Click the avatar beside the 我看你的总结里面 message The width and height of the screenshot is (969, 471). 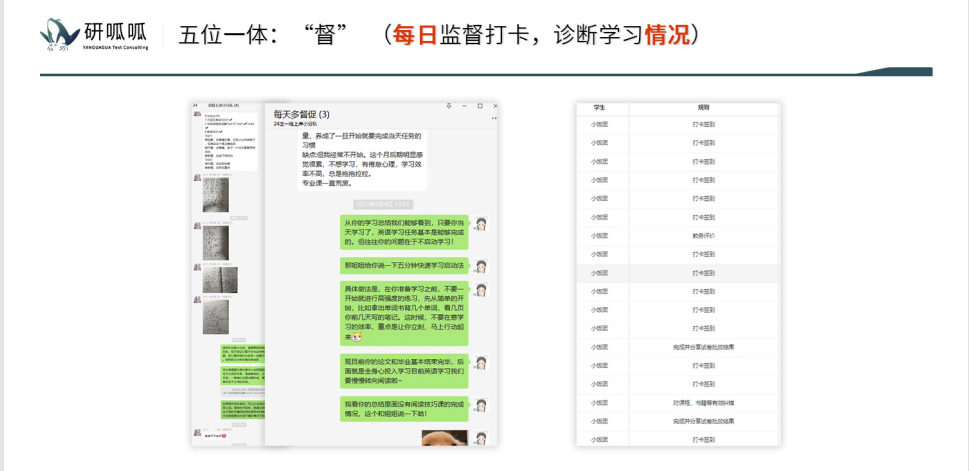tap(480, 405)
